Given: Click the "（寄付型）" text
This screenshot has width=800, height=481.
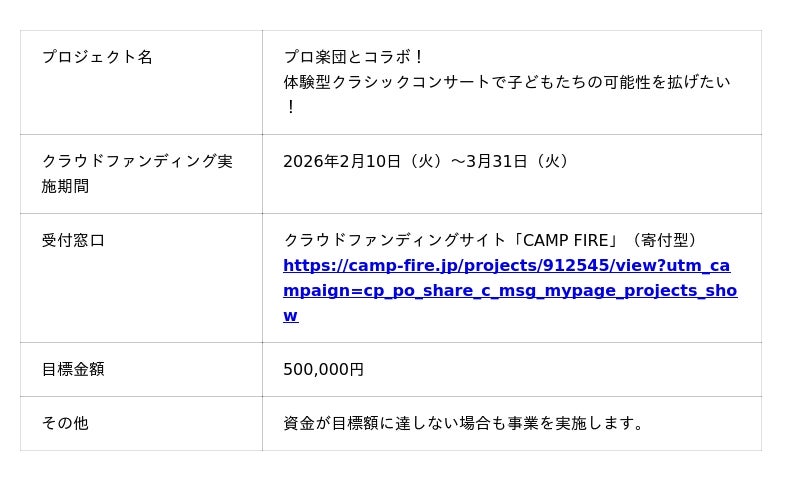Looking at the screenshot, I should click(x=664, y=240).
